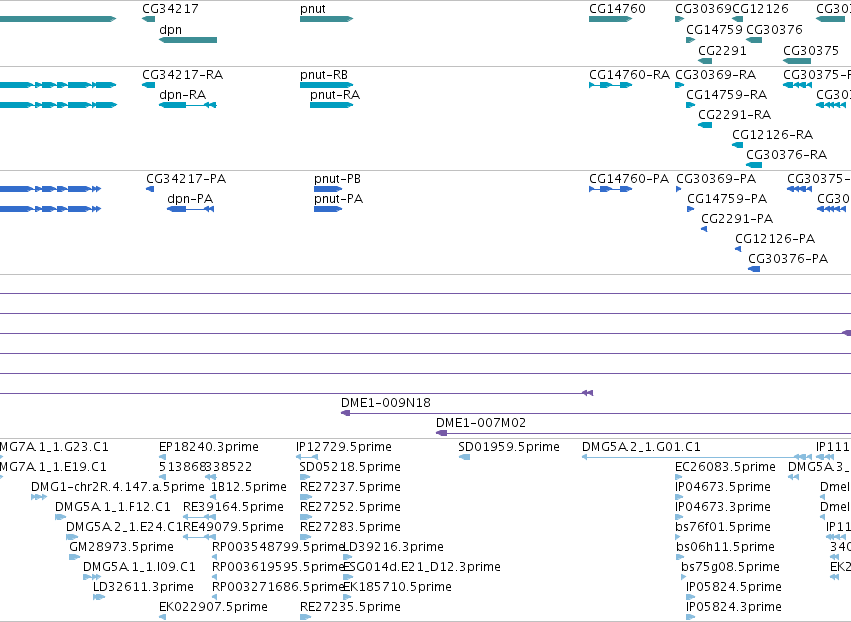This screenshot has width=851, height=622.
Task: Open the pnut gene label
Action: tap(313, 9)
